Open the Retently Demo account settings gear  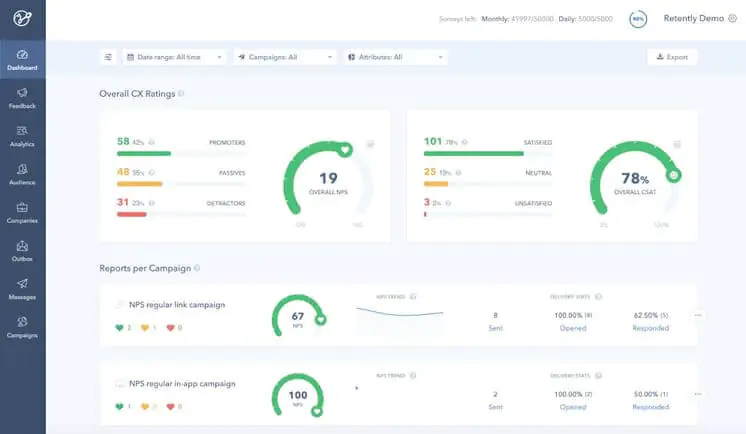point(733,19)
